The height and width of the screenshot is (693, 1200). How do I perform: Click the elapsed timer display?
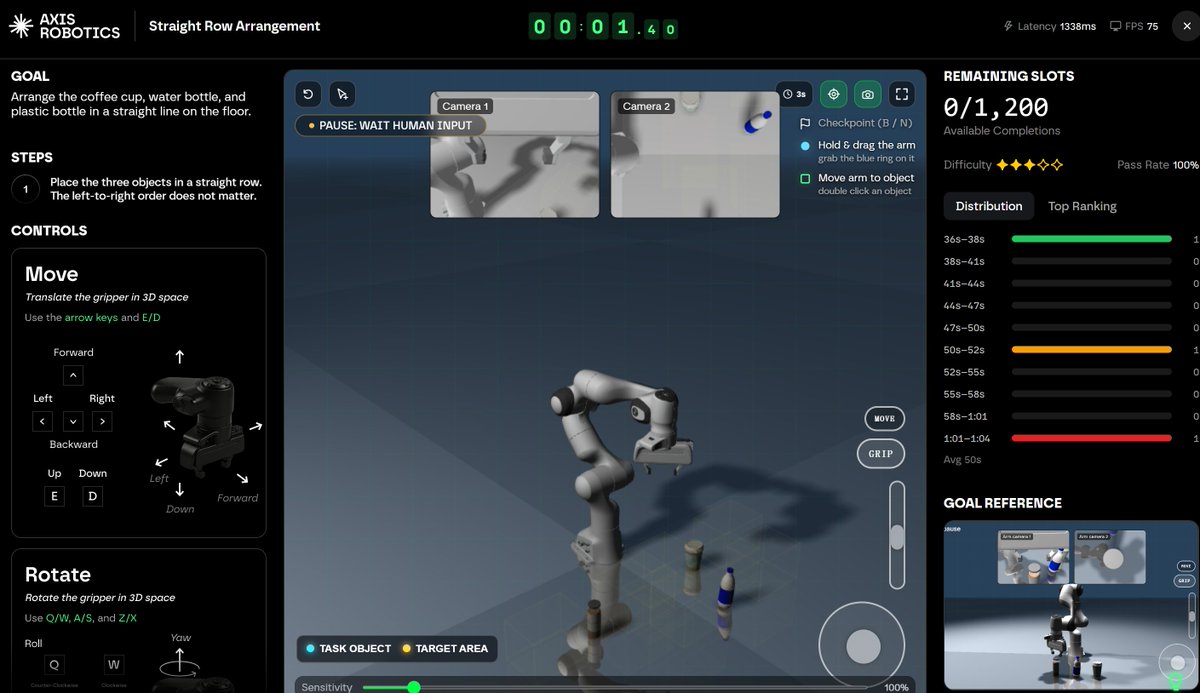click(603, 27)
